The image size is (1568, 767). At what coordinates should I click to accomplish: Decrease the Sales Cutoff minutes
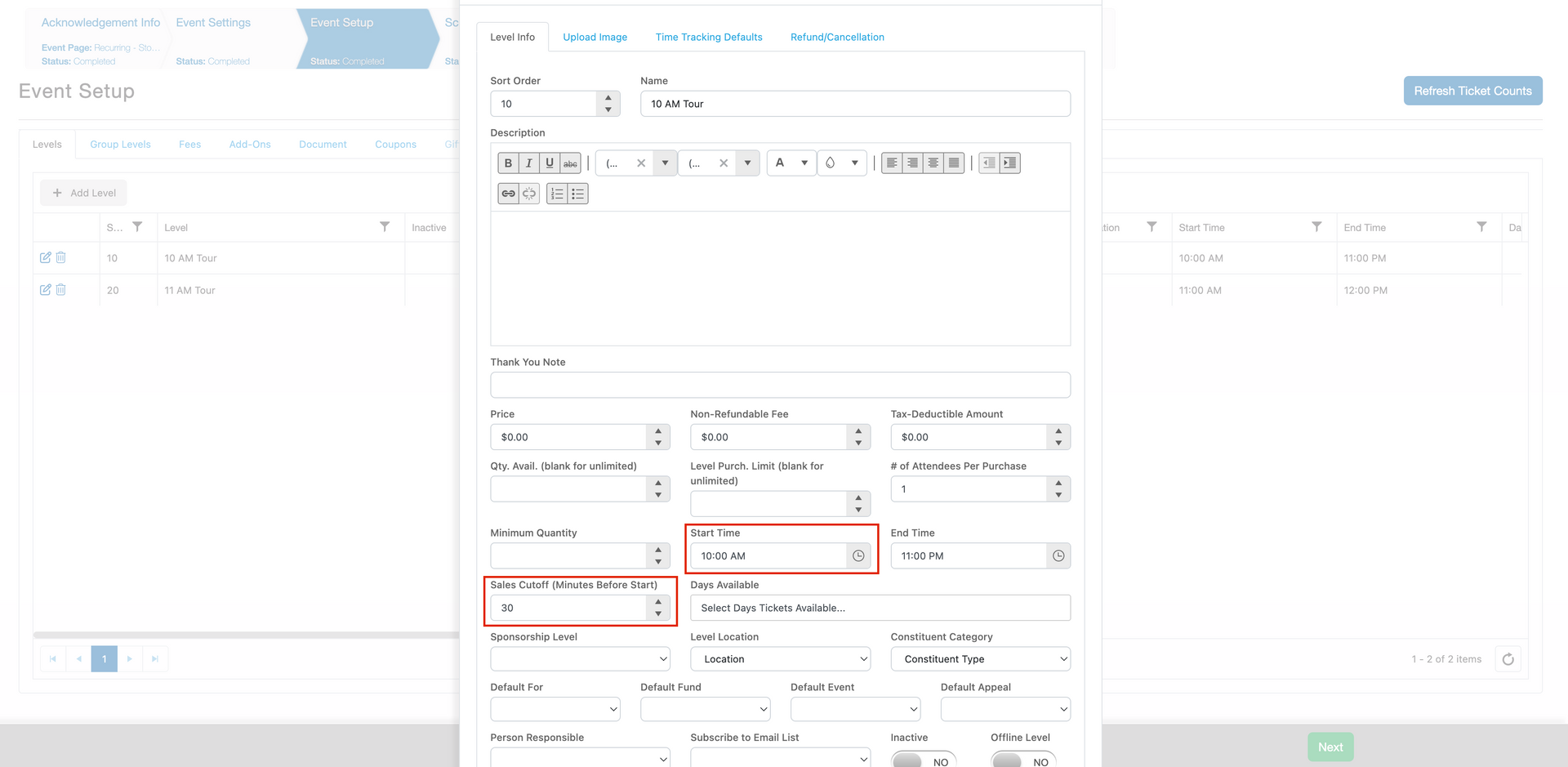(x=658, y=614)
